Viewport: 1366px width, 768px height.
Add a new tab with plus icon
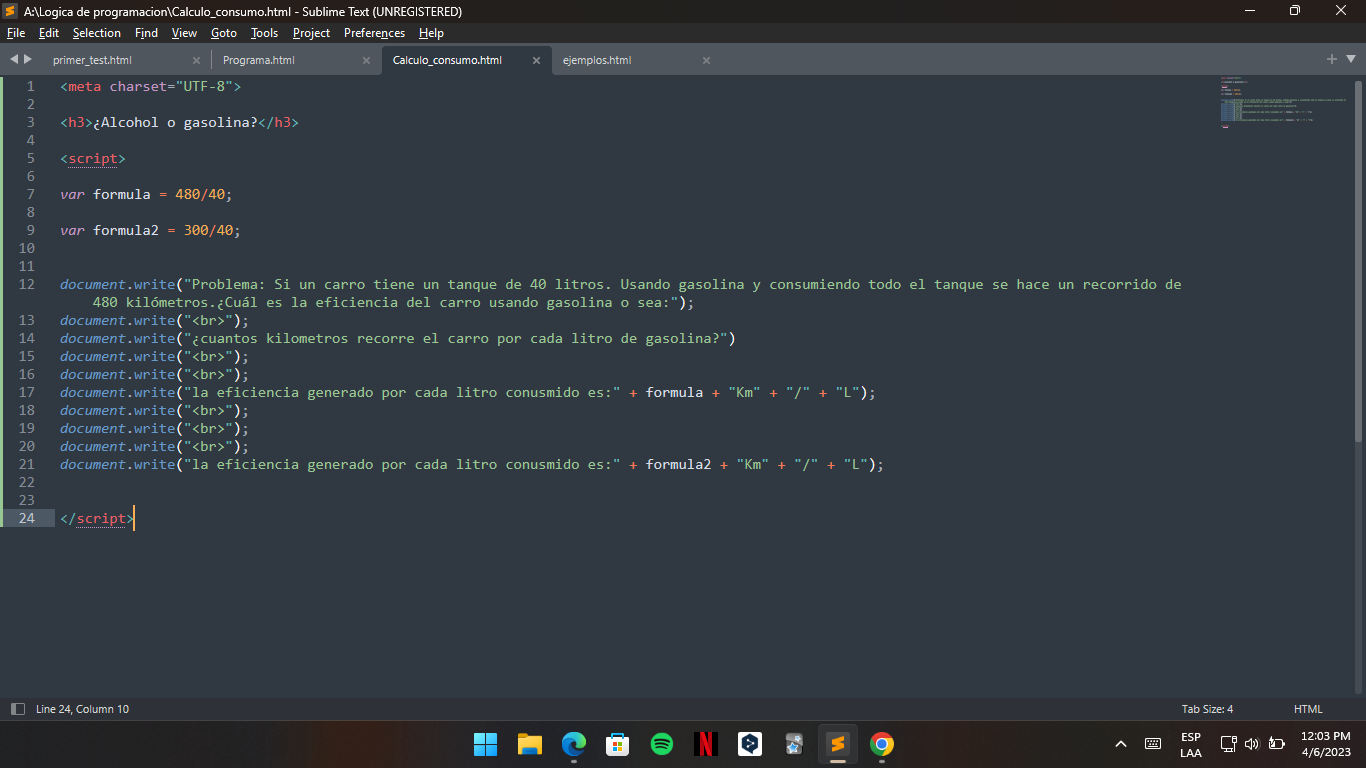[1332, 59]
